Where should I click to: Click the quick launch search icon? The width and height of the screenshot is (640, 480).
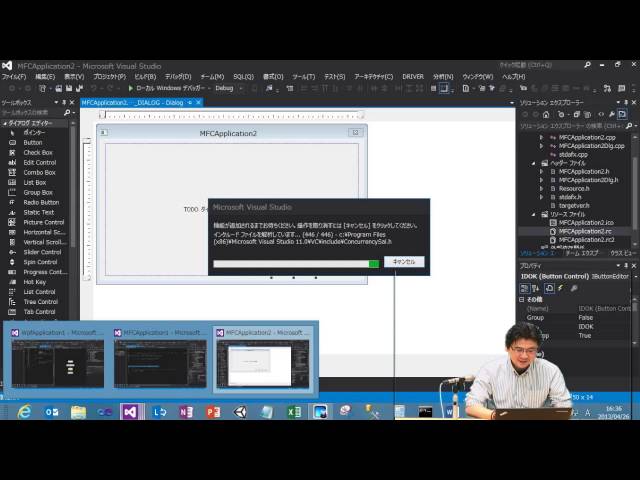click(x=587, y=65)
